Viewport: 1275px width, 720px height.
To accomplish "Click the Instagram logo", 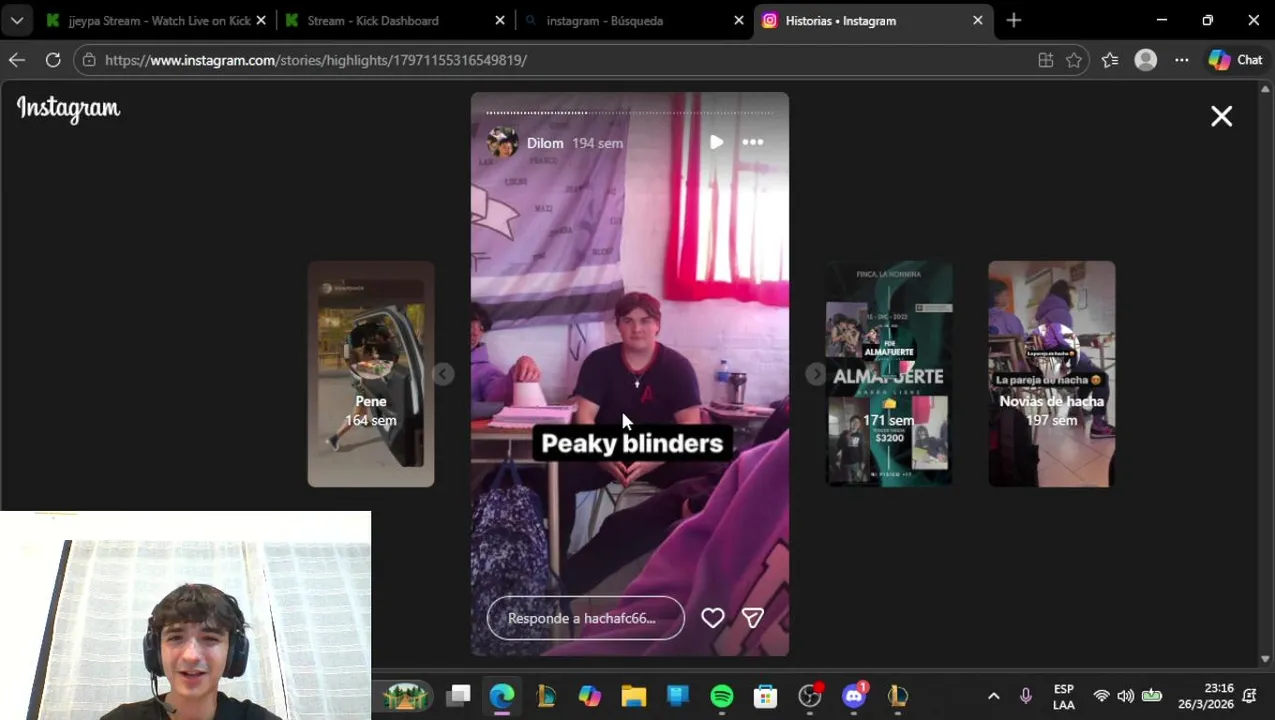I will click(x=68, y=108).
